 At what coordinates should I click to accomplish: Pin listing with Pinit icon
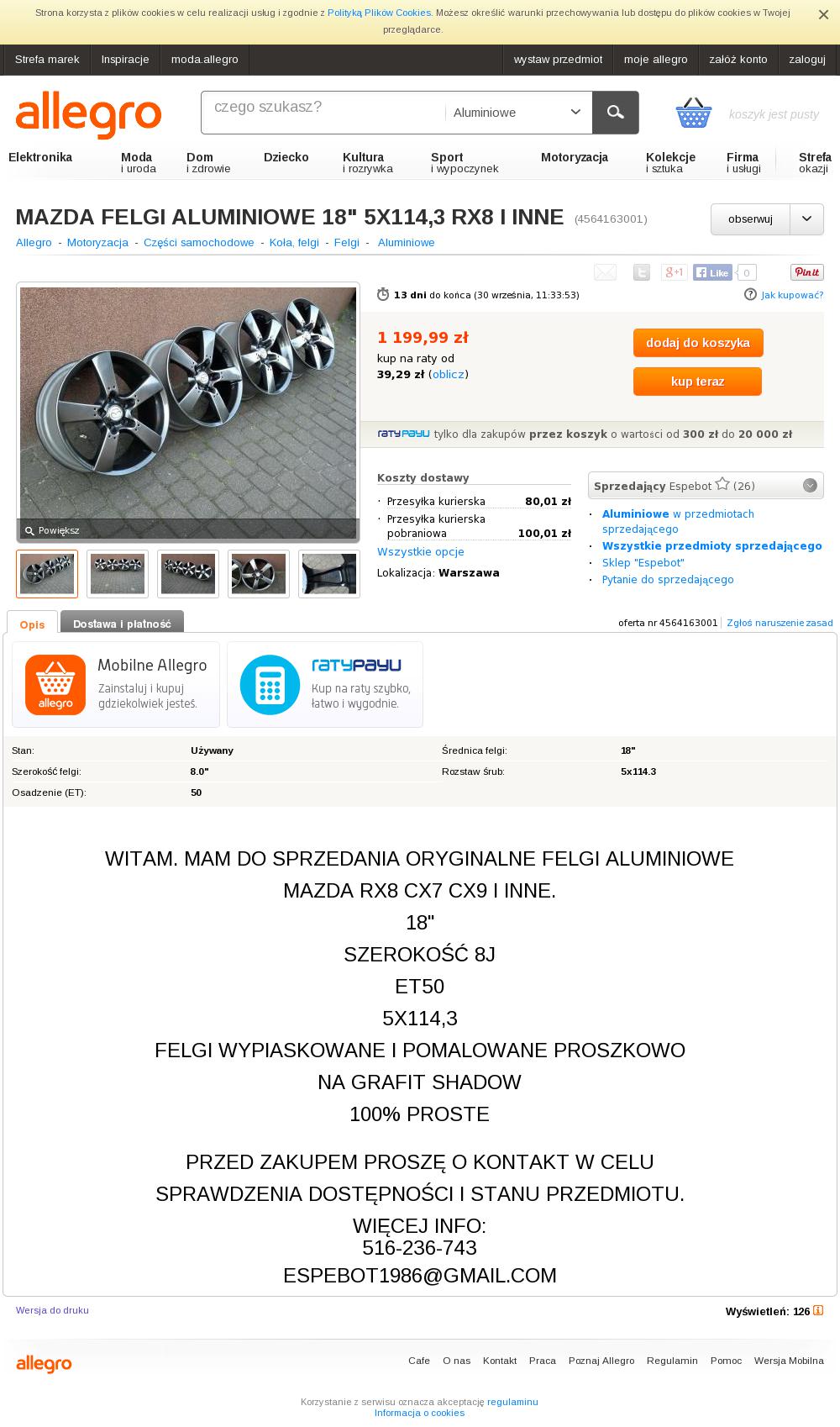(x=807, y=272)
